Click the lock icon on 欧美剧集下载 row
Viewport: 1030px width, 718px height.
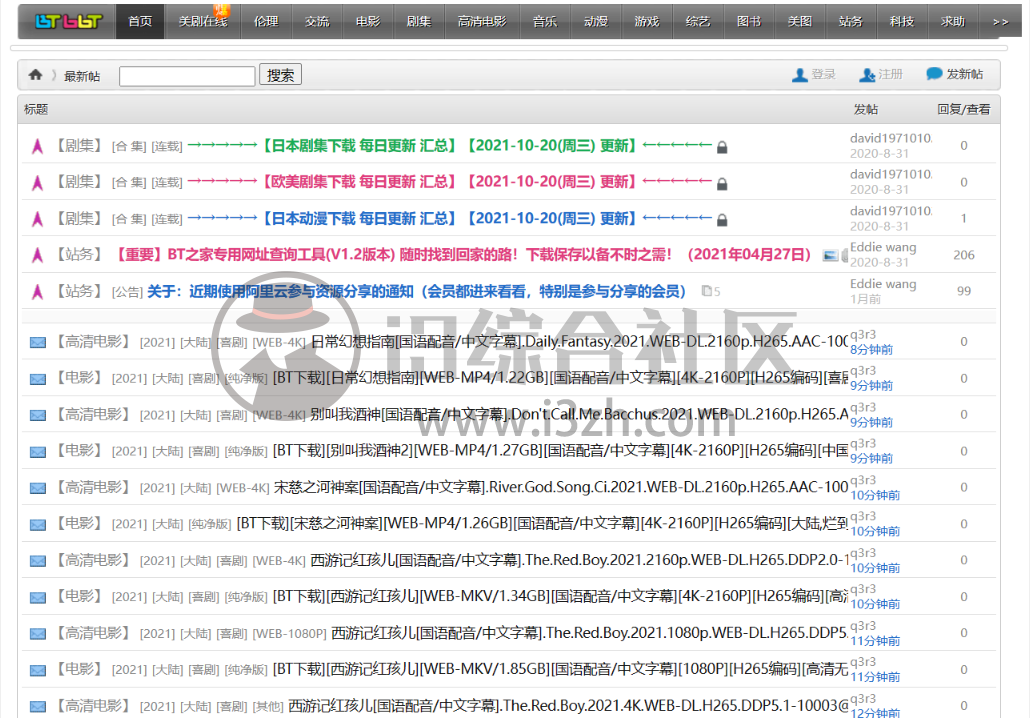tap(722, 184)
